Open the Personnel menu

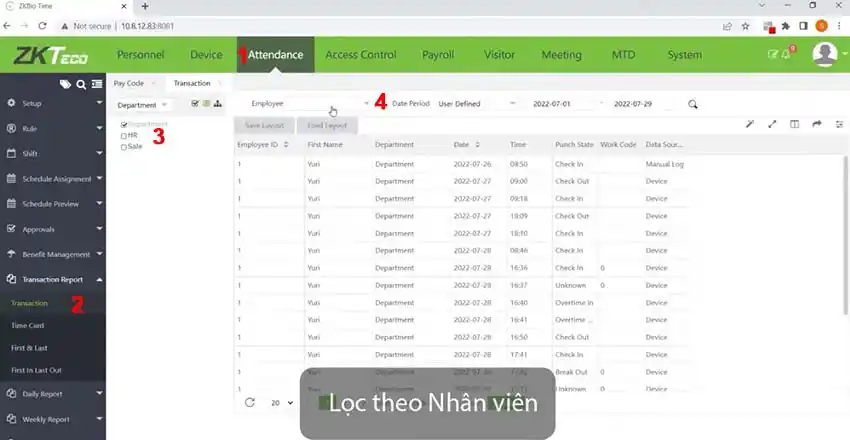[140, 55]
